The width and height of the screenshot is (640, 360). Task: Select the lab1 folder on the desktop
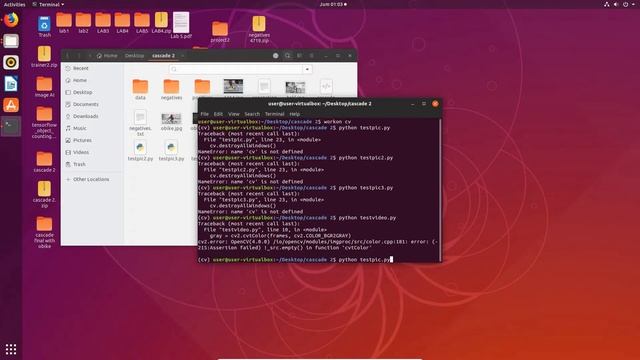[64, 23]
